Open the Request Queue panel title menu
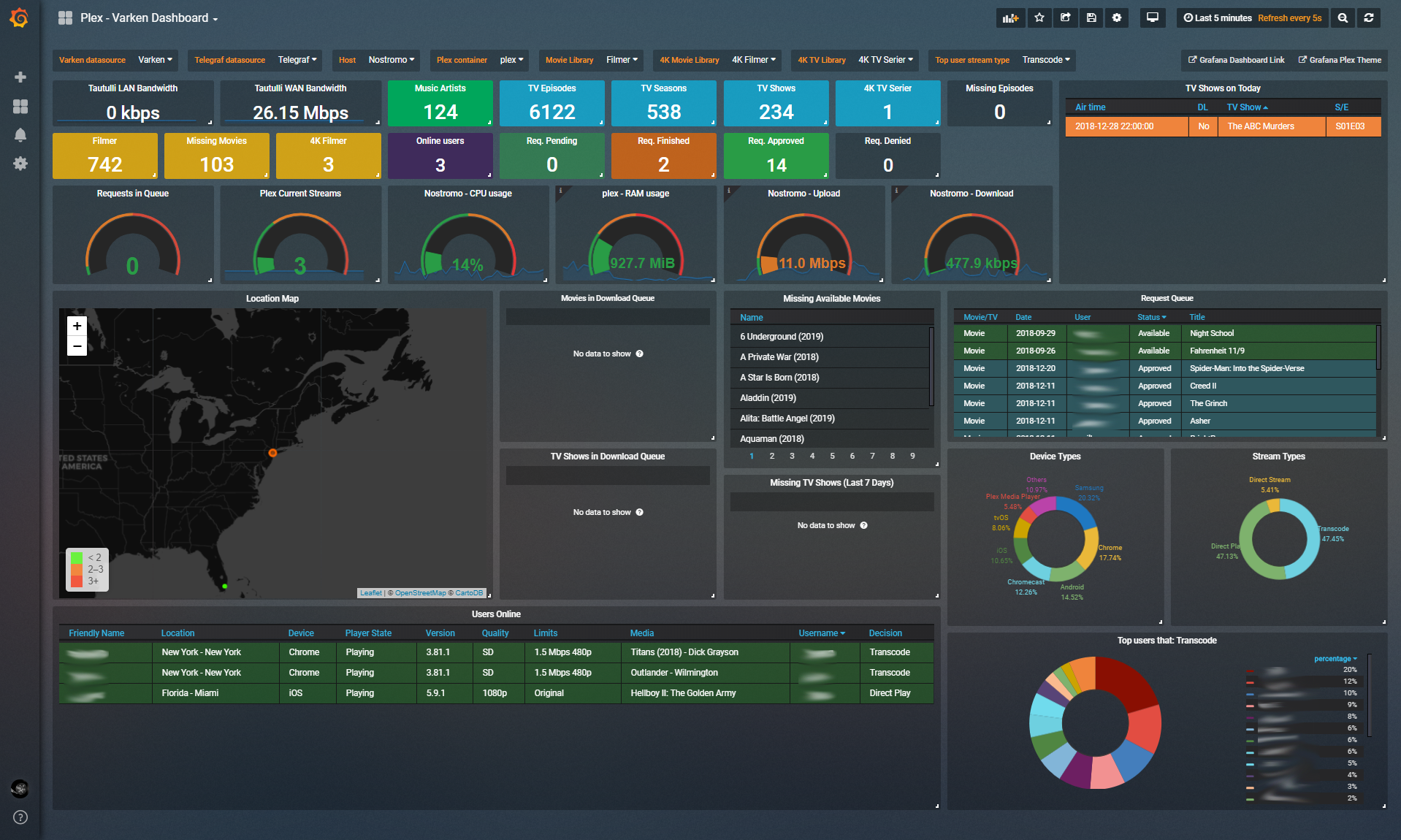 coord(1167,298)
